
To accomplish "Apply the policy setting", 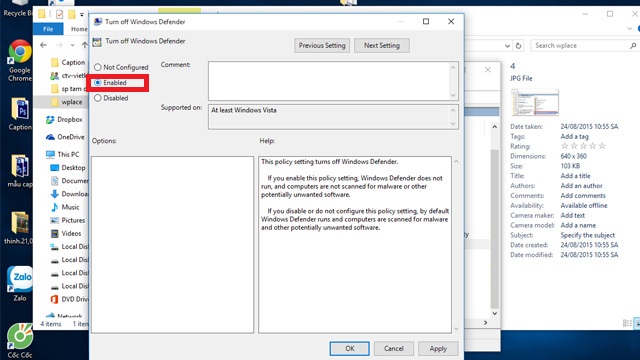I will click(x=438, y=349).
